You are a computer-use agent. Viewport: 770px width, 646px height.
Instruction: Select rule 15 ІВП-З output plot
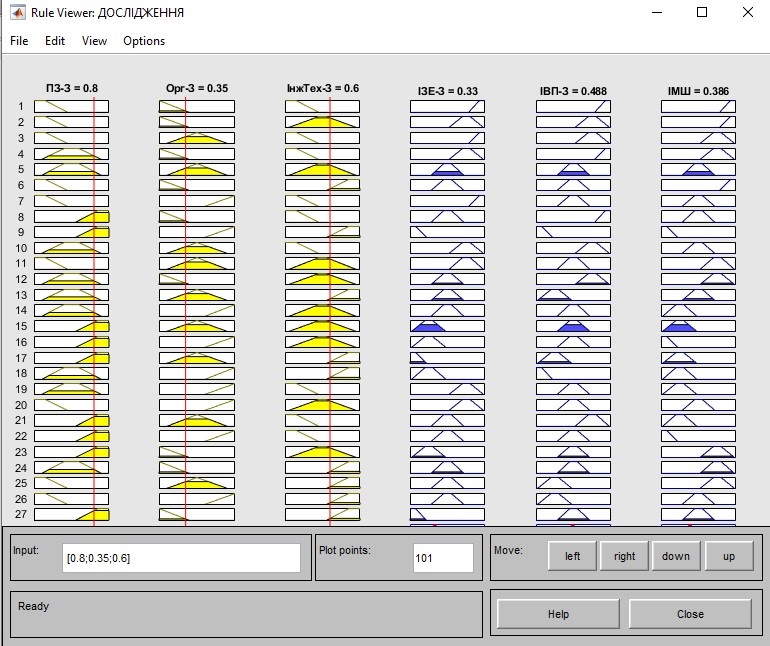pos(573,326)
